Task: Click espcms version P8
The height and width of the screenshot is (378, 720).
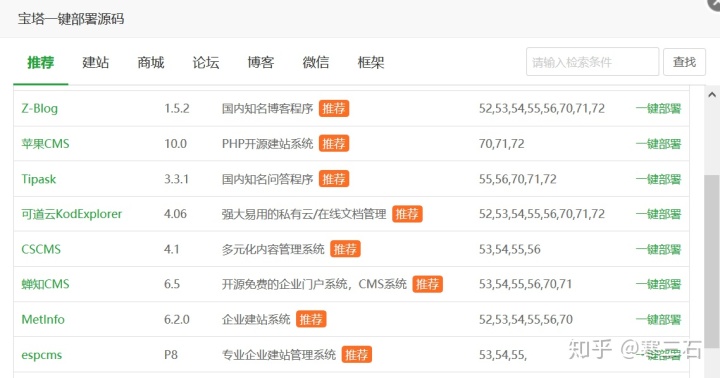Action: (x=171, y=355)
